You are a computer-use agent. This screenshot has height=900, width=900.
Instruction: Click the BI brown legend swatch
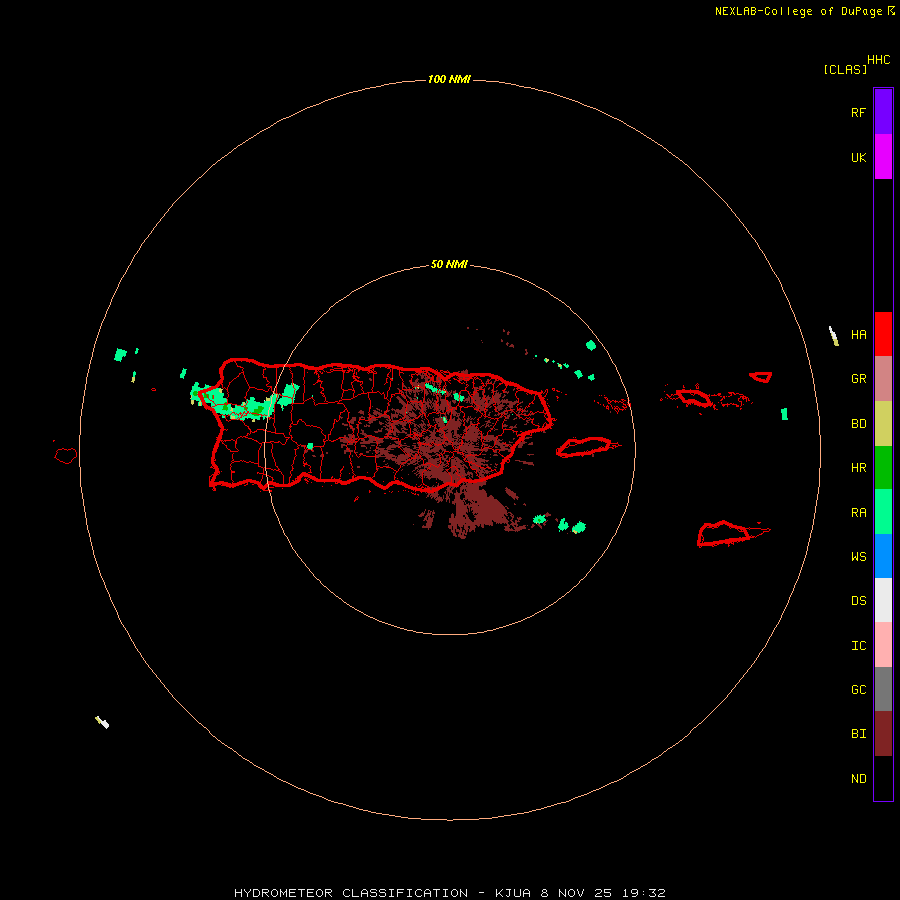[883, 734]
